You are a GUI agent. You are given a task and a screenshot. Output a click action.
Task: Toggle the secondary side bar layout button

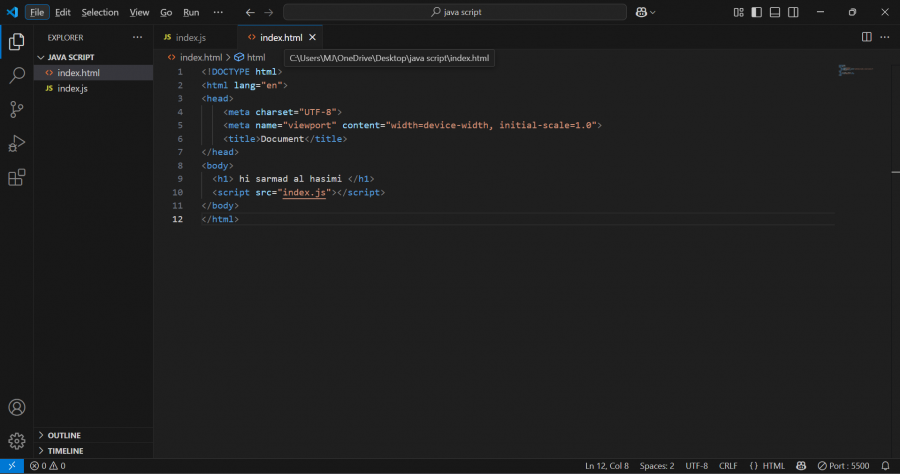793,12
